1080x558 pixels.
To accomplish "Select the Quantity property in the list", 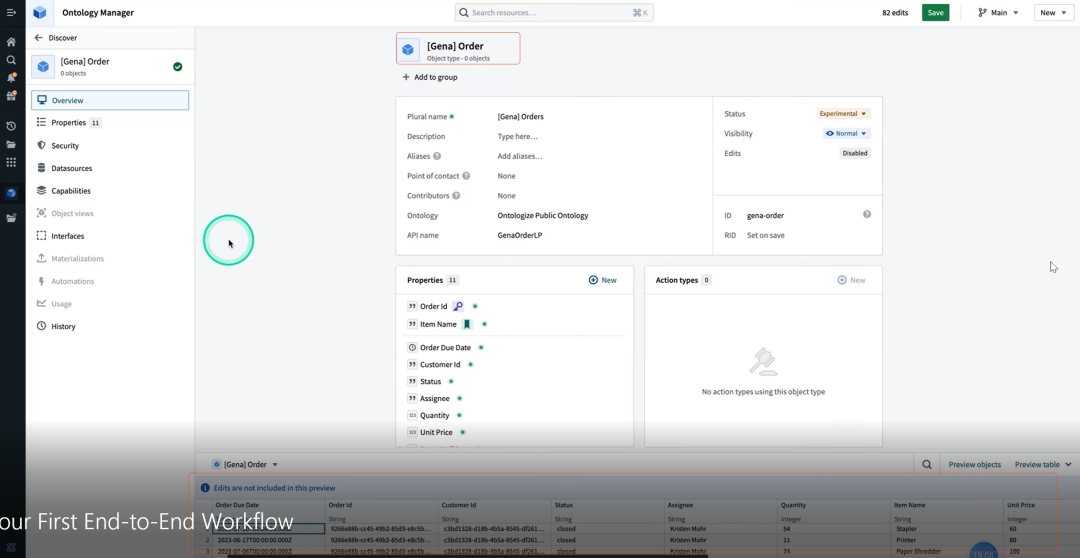I will pyautogui.click(x=434, y=415).
